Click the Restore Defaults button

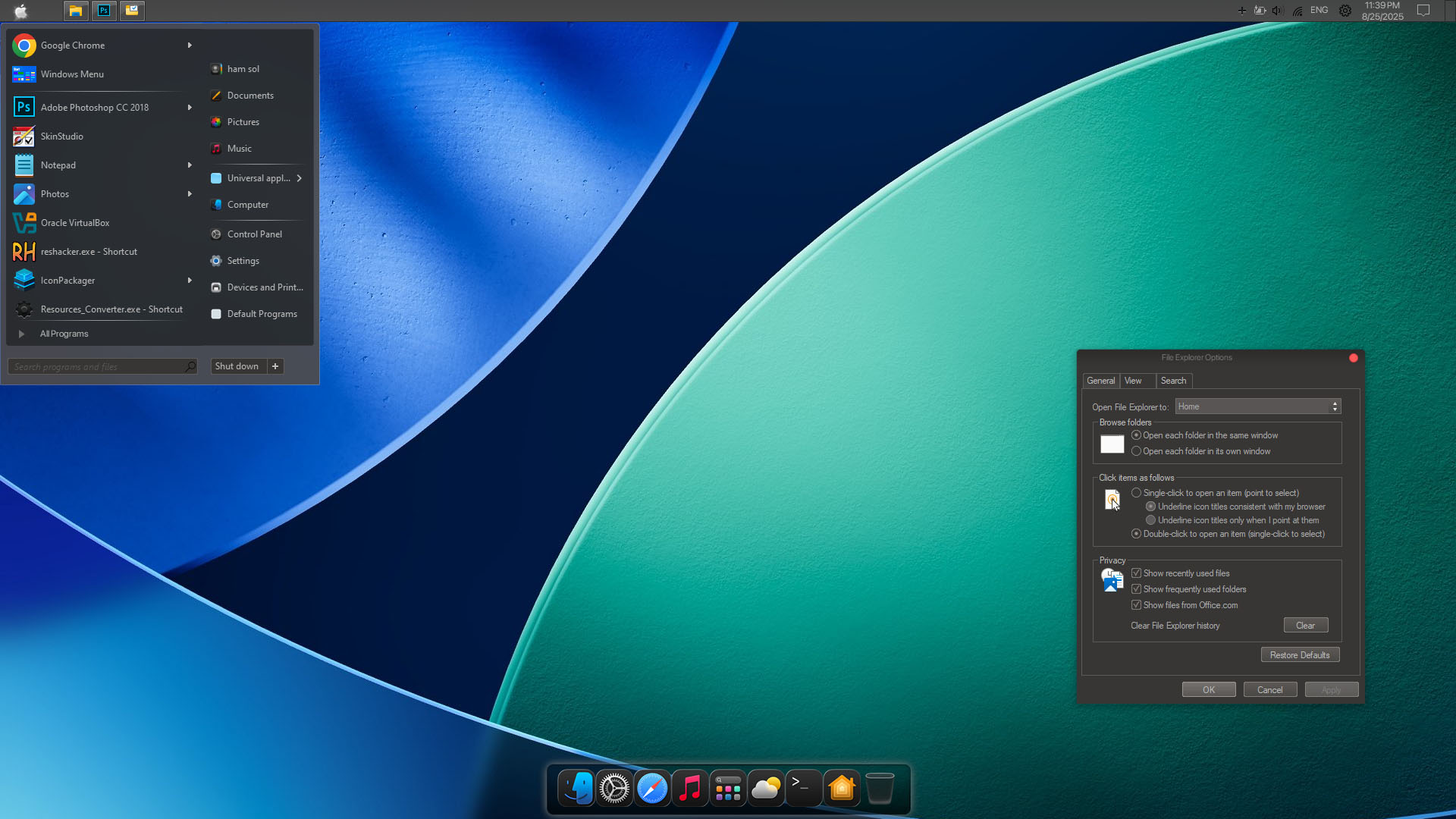(1299, 655)
